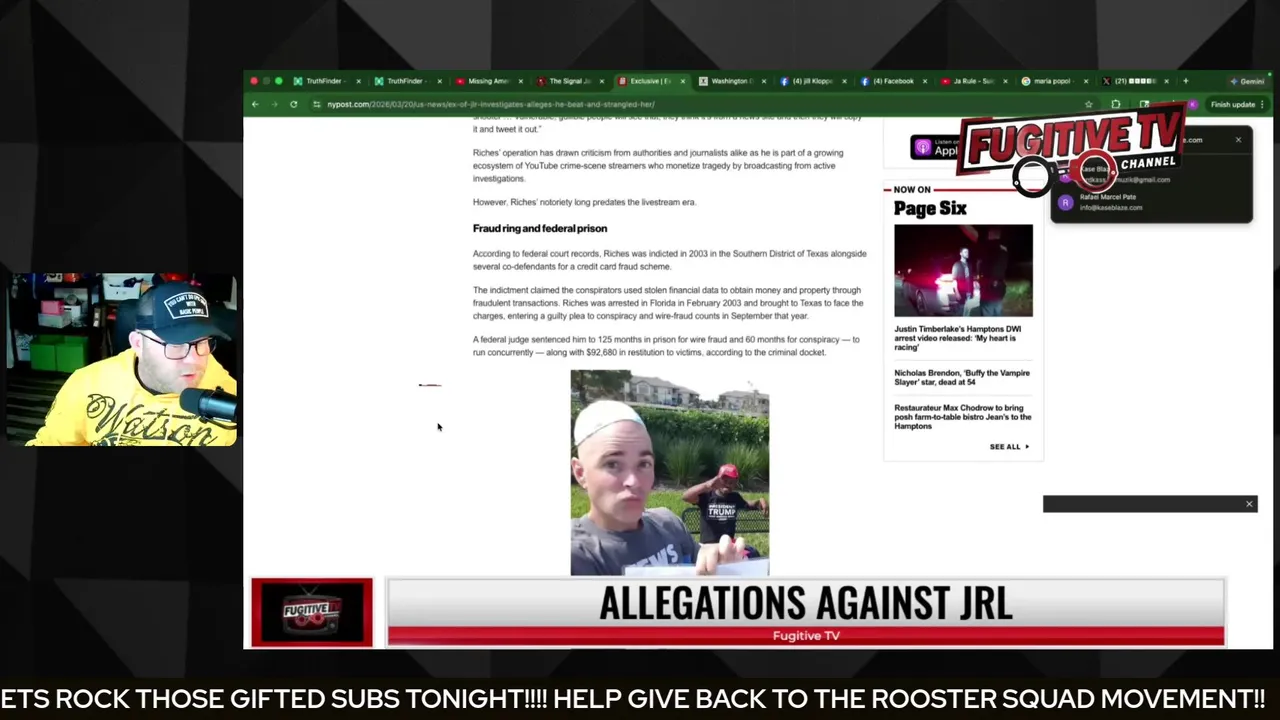The height and width of the screenshot is (720, 1280).
Task: Click the Gemini button in tab bar
Action: 1247,81
